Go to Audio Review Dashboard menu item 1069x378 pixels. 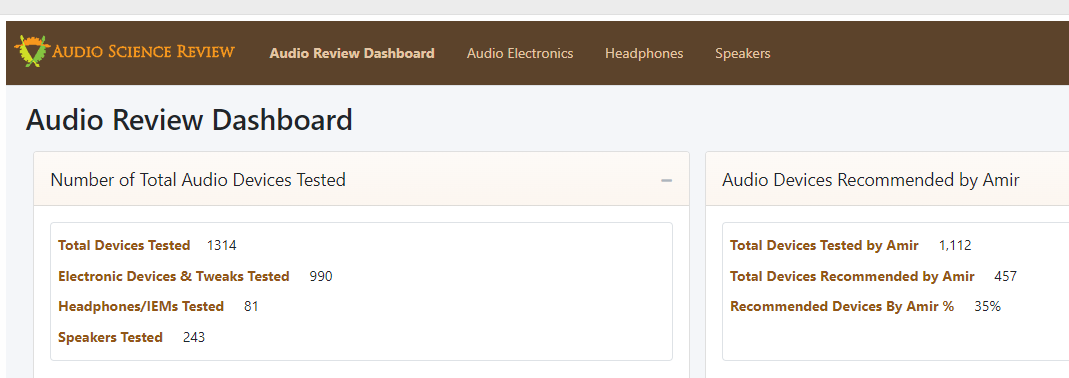[x=352, y=53]
